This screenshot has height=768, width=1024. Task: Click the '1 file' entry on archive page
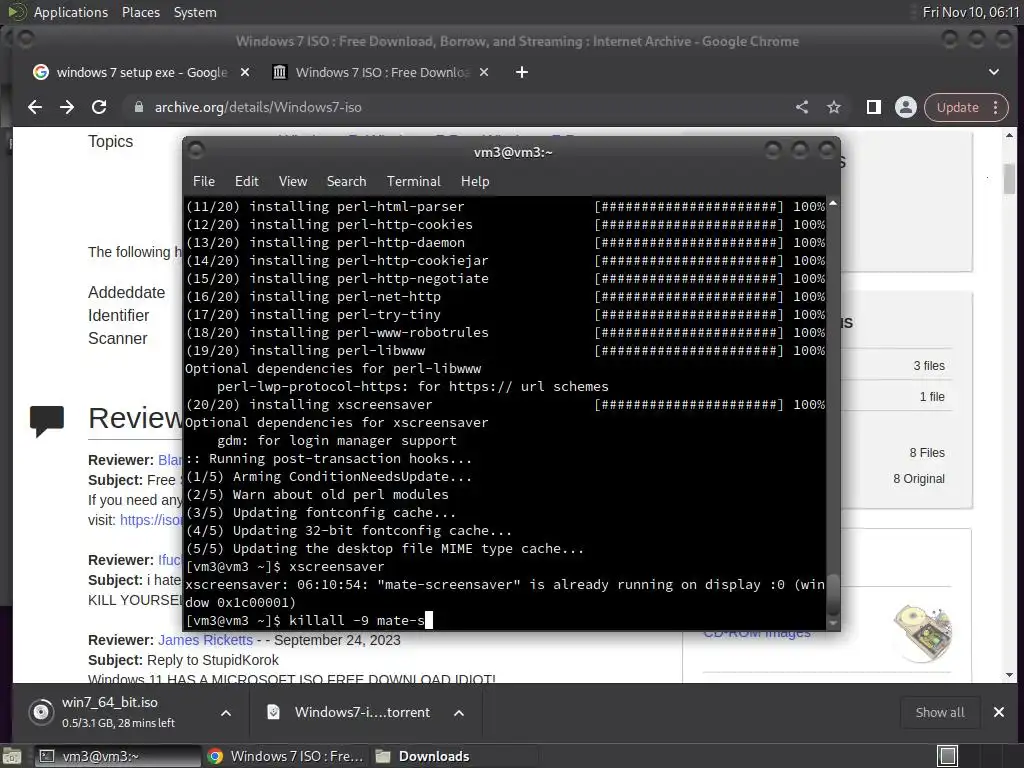point(932,396)
